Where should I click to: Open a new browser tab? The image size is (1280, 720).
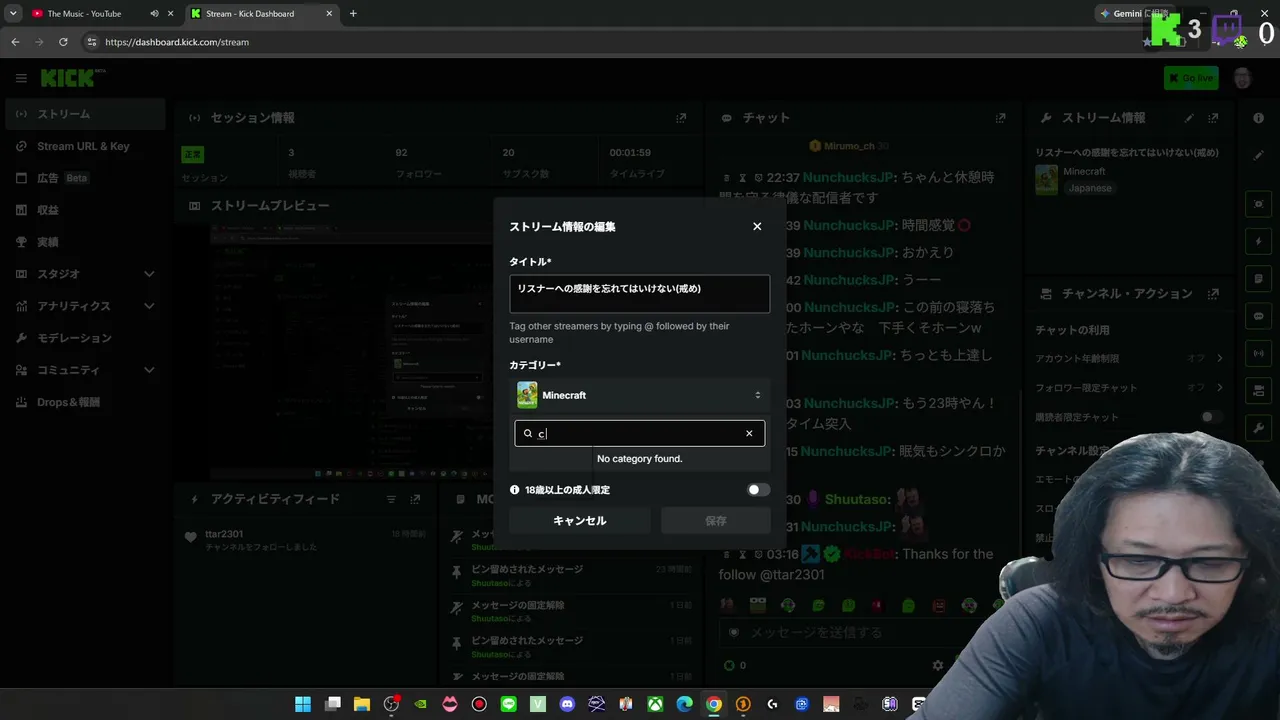point(353,14)
